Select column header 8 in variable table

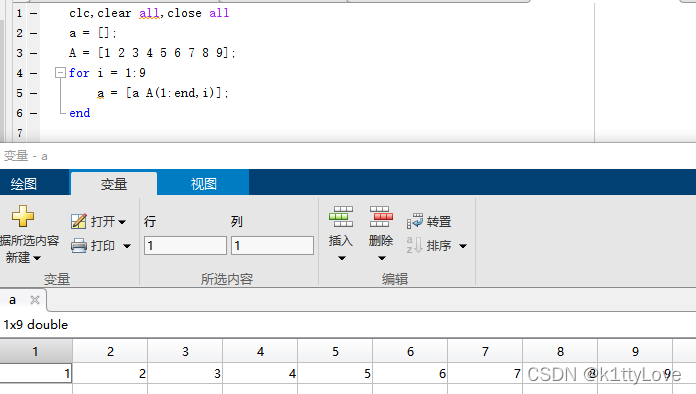click(x=560, y=351)
